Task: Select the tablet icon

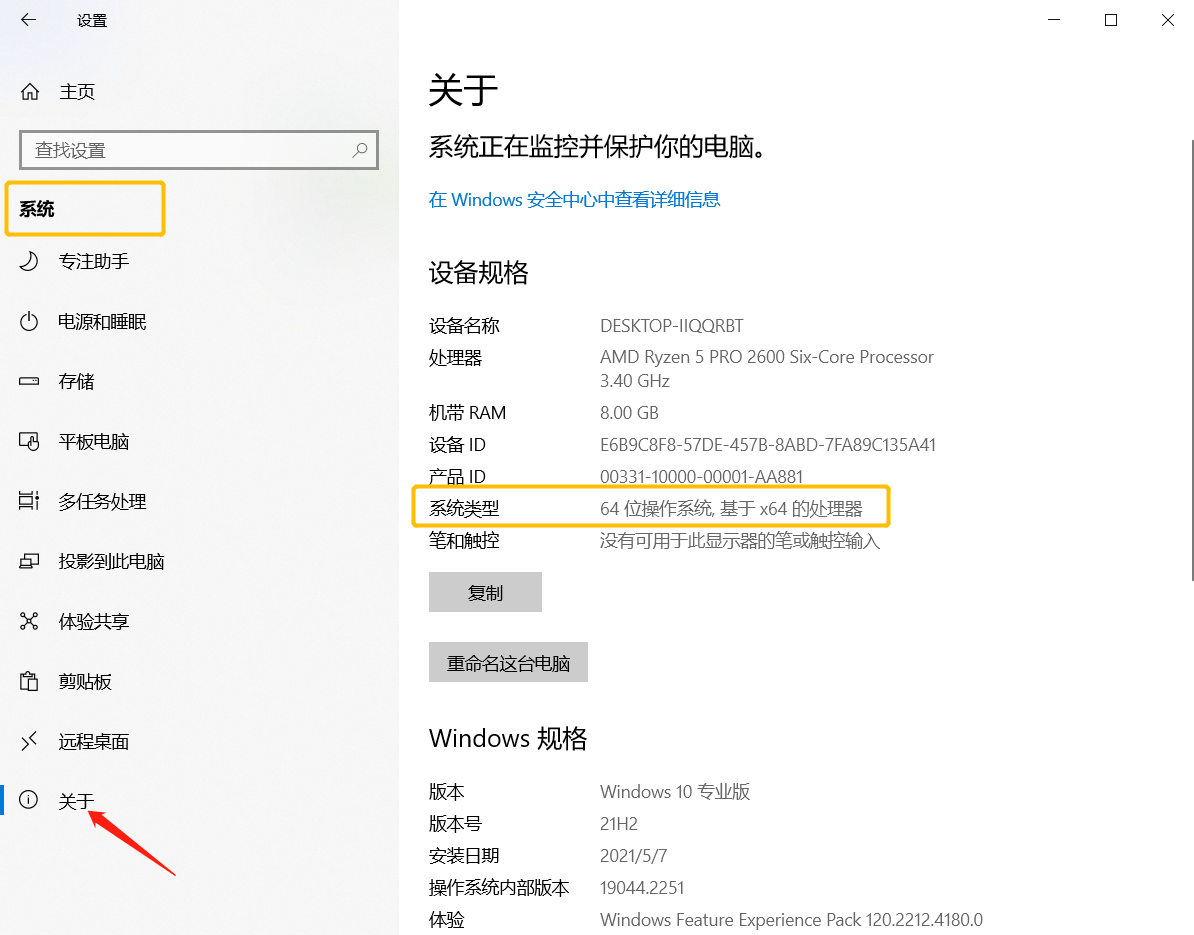Action: [x=29, y=441]
